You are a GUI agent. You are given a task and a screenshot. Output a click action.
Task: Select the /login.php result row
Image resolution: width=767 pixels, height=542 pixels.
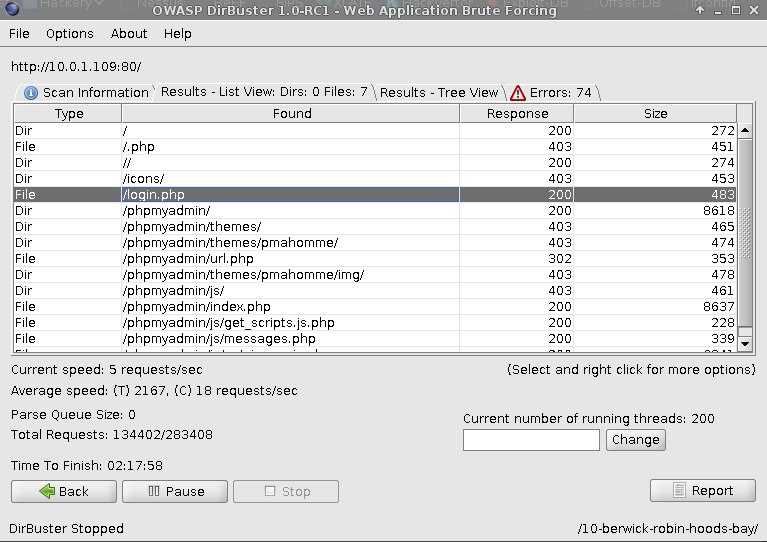pyautogui.click(x=290, y=195)
